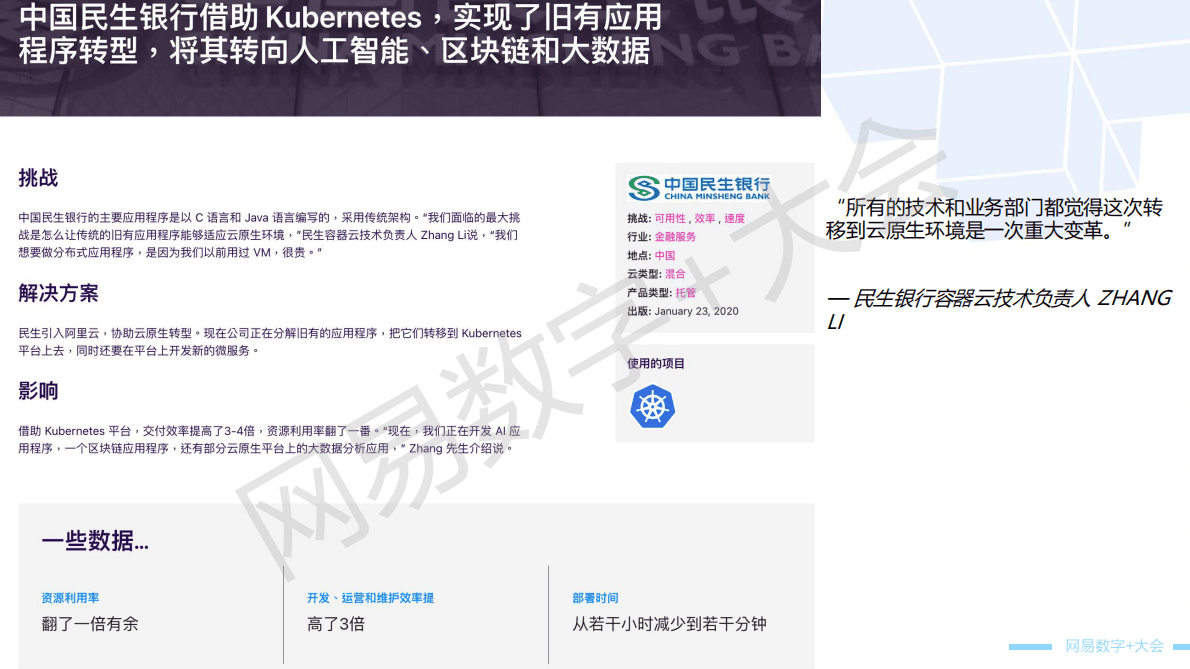Image resolution: width=1190 pixels, height=669 pixels.
Task: Click the 解决方案 section heading
Action: [58, 293]
